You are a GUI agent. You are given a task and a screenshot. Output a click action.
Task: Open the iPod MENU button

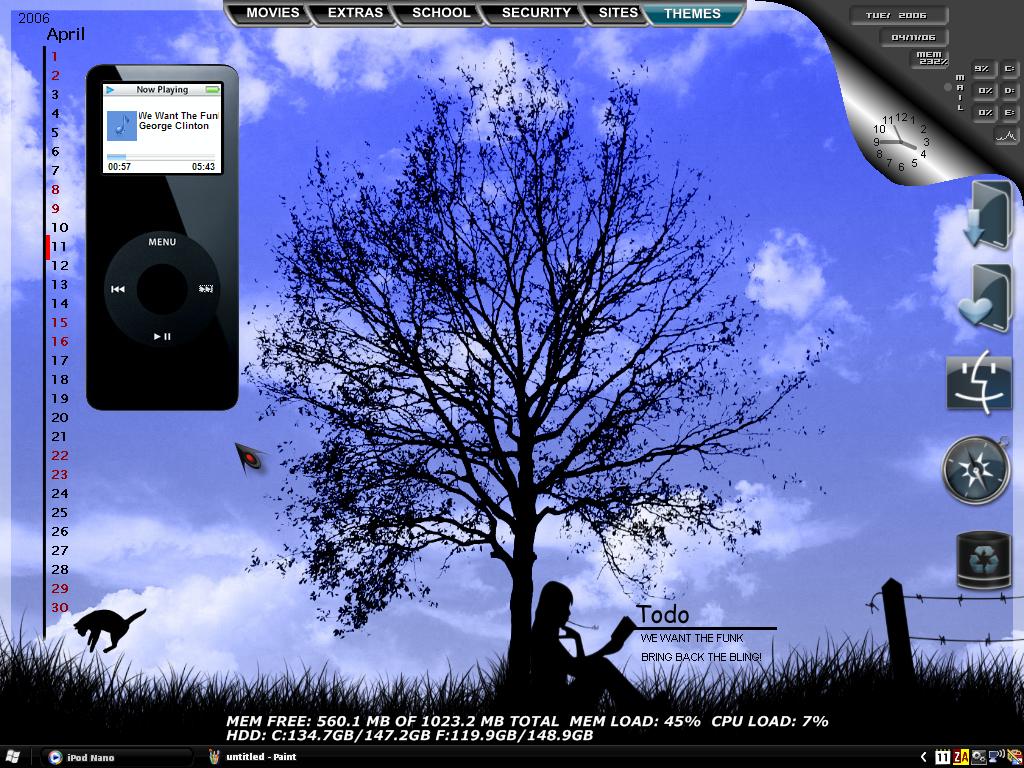pos(162,242)
